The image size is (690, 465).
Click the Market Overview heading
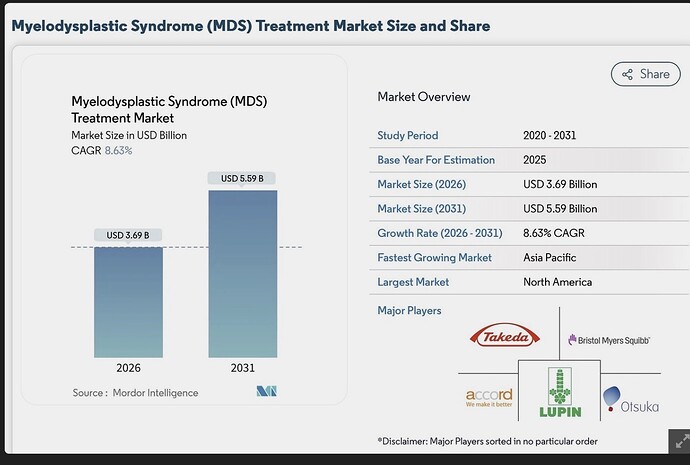pos(424,97)
